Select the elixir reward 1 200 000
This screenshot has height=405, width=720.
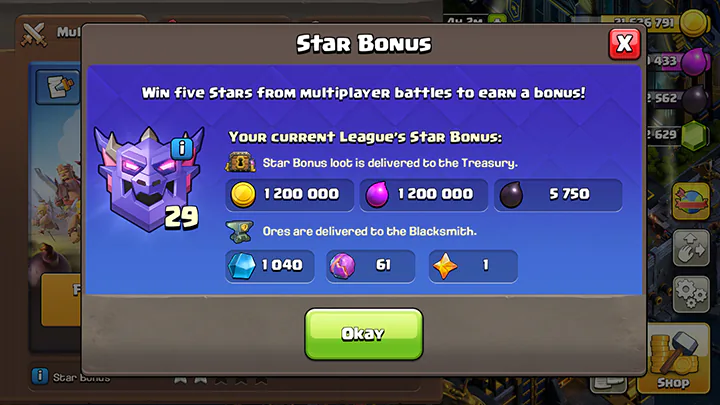[423, 195]
